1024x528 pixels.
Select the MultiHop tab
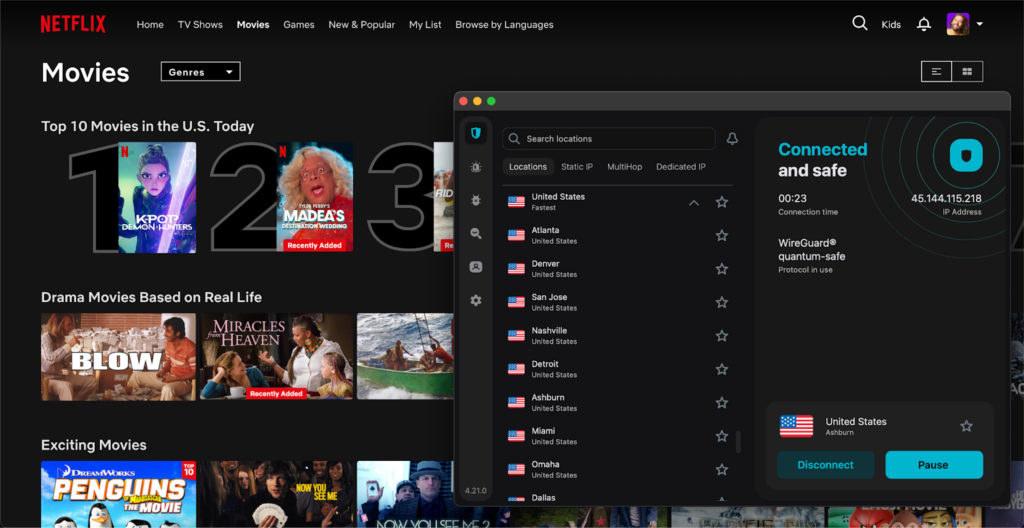coord(624,167)
